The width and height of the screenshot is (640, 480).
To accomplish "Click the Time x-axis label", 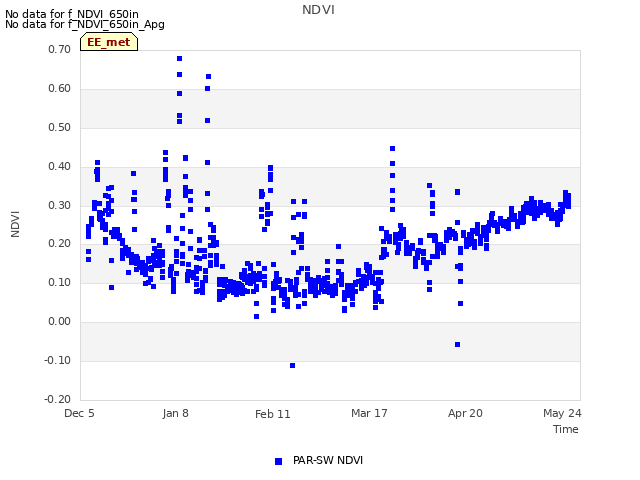I will [566, 429].
